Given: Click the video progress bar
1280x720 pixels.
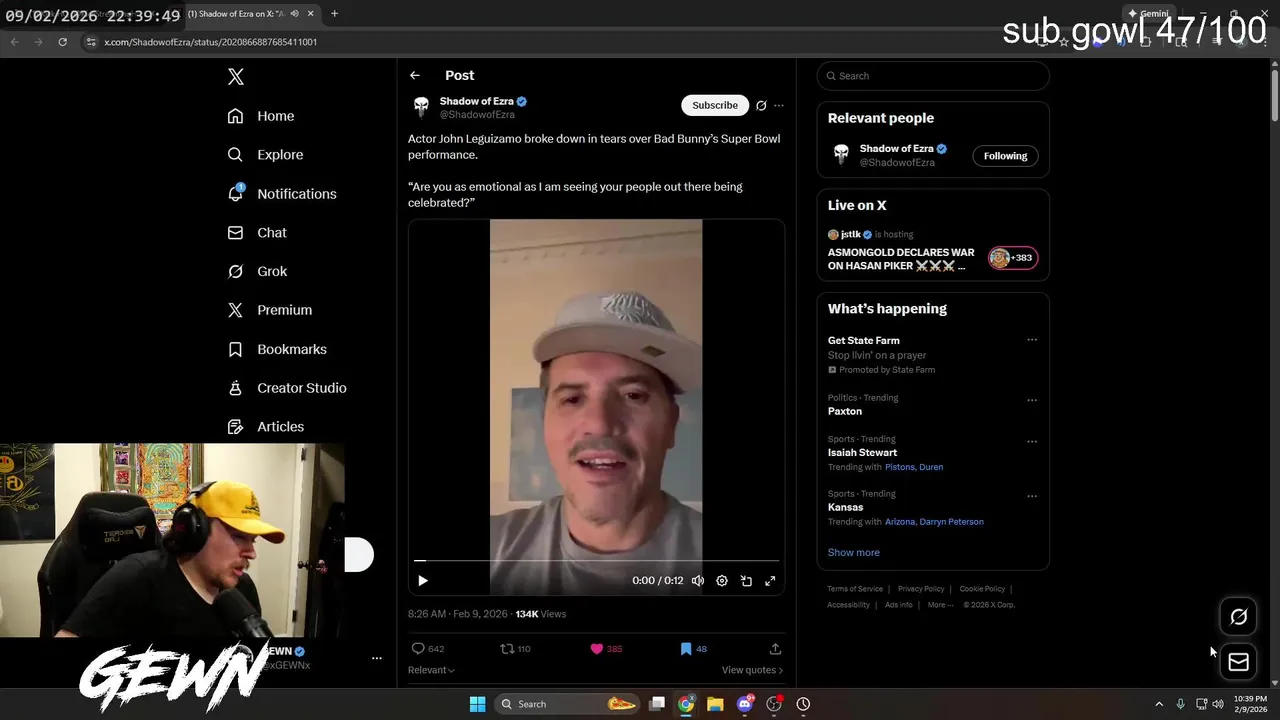Looking at the screenshot, I should point(596,561).
